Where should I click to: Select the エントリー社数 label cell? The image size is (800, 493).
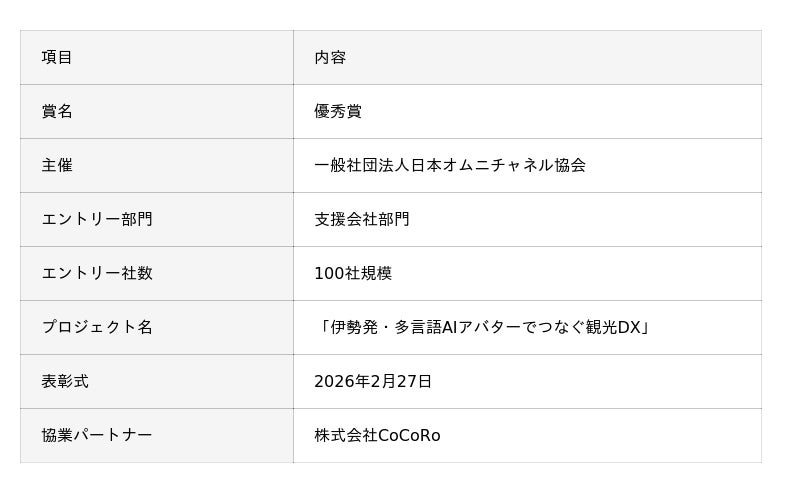click(x=97, y=274)
